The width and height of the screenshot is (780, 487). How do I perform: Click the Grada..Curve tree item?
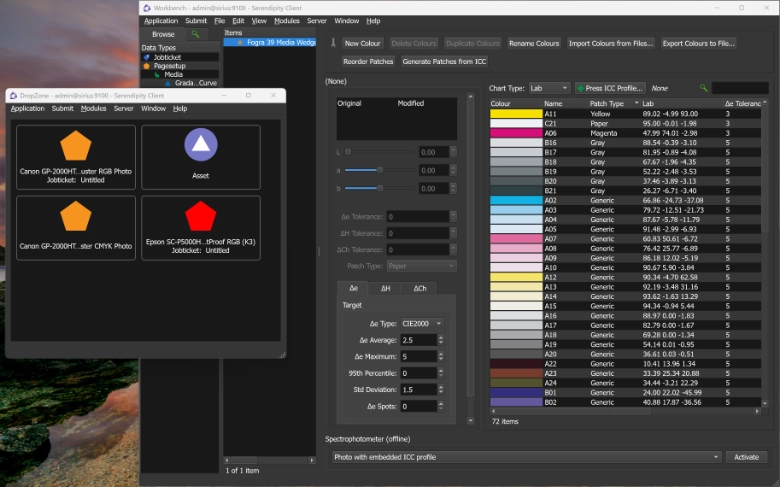click(x=195, y=83)
